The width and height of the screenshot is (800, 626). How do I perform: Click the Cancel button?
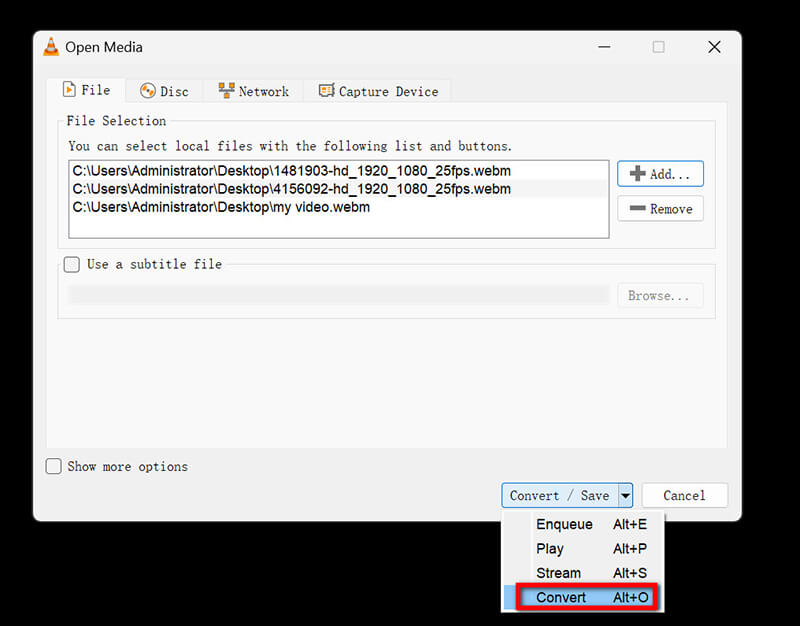(x=684, y=495)
